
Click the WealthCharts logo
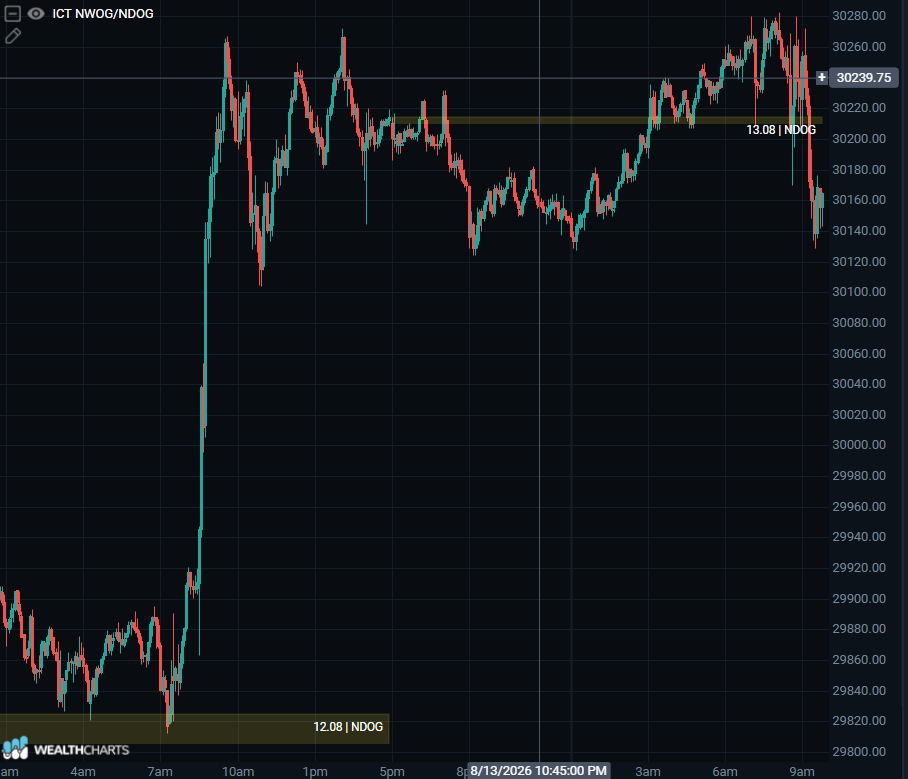point(16,748)
